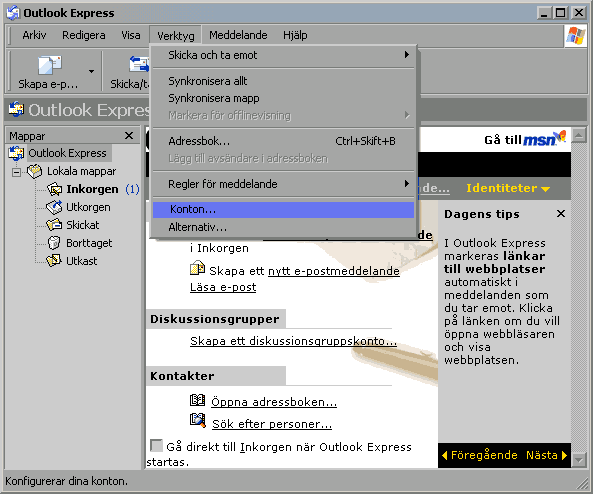Click the Outlook Express title bar icon

pos(13,13)
